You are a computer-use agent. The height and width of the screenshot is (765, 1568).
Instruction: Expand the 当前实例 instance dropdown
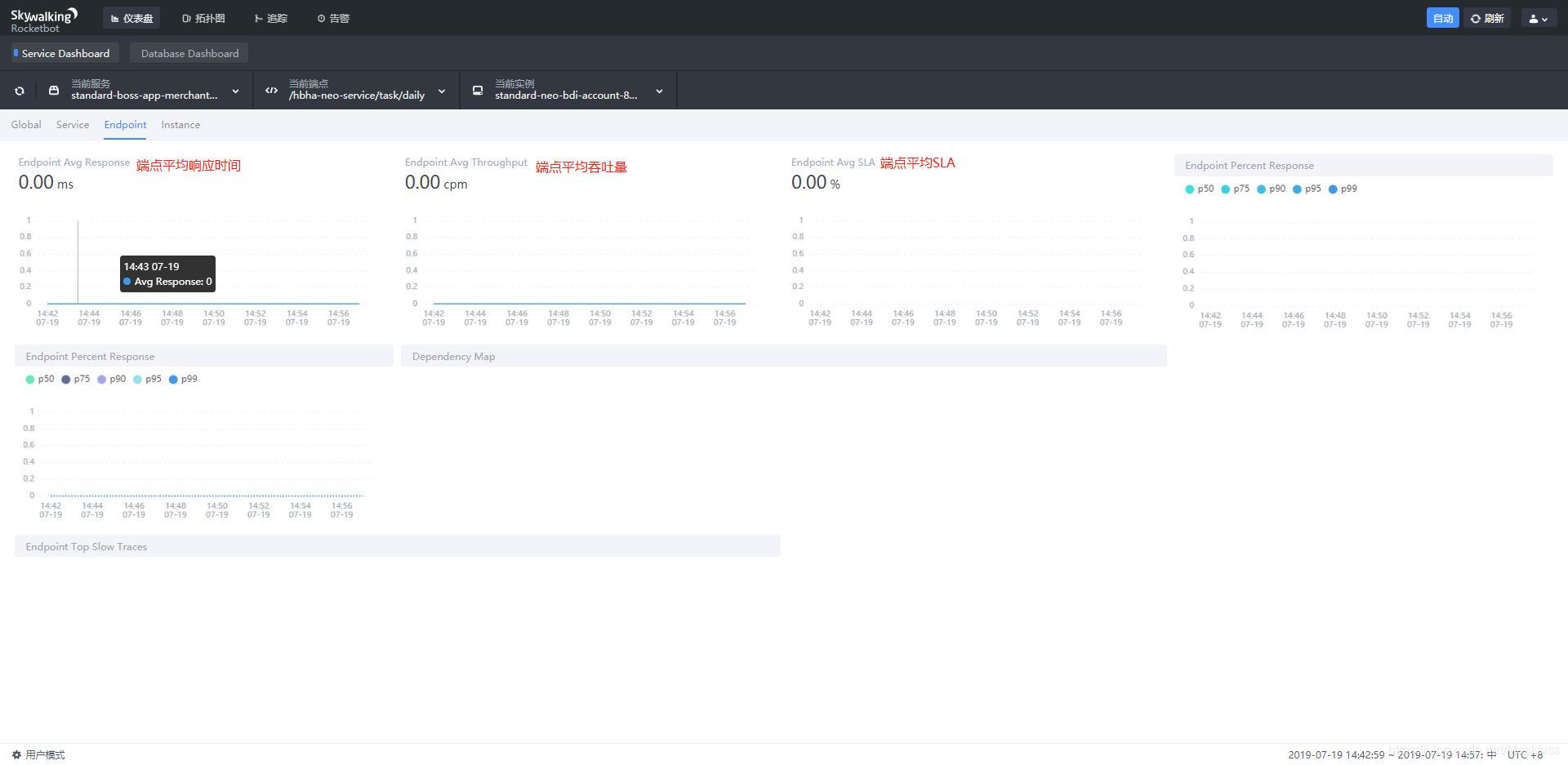658,91
